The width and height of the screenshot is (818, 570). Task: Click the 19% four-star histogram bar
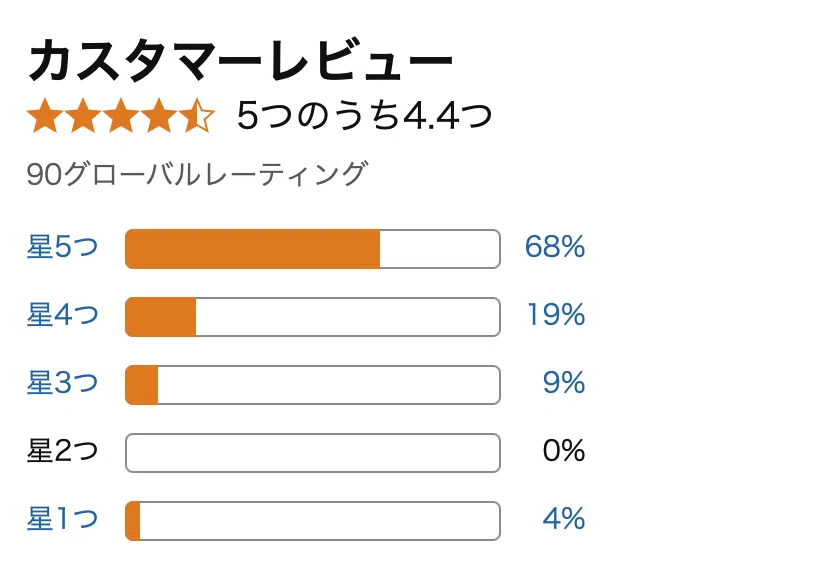[x=313, y=317]
